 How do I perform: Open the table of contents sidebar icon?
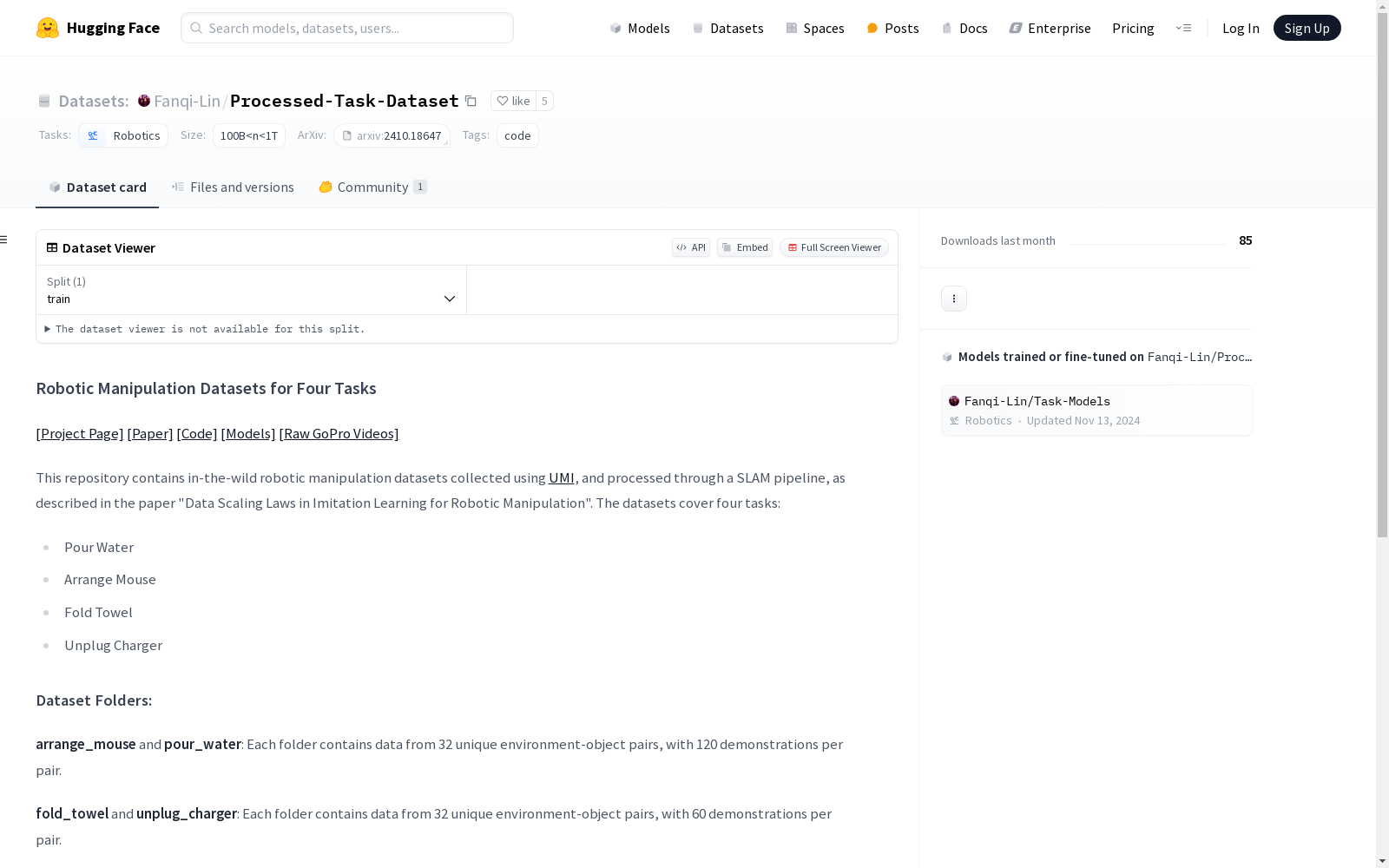(x=4, y=240)
